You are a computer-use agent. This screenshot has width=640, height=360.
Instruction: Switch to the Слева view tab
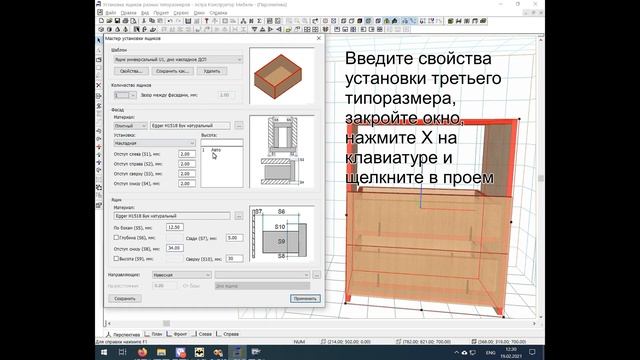(x=202, y=334)
